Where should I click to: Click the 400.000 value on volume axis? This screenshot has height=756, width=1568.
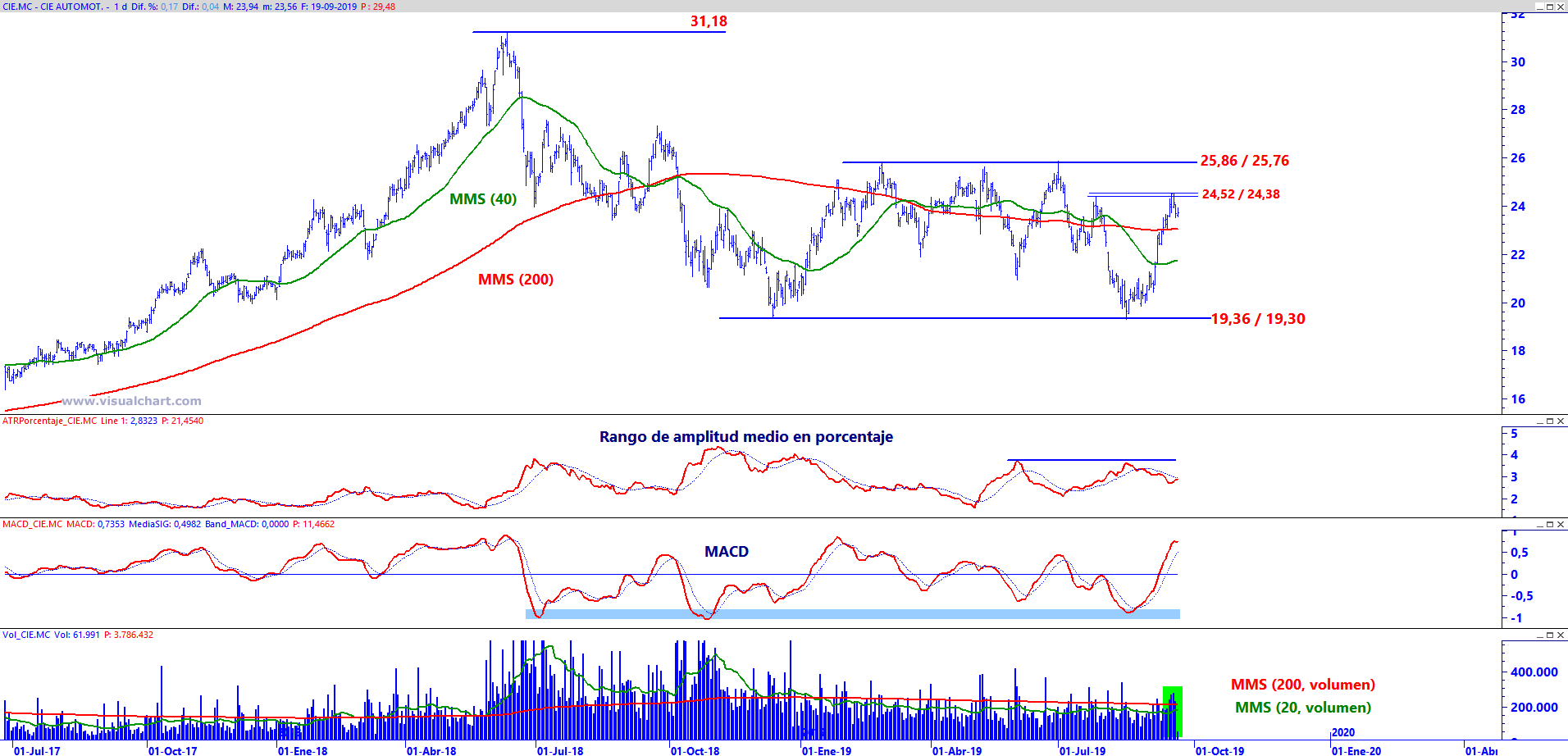click(1534, 672)
